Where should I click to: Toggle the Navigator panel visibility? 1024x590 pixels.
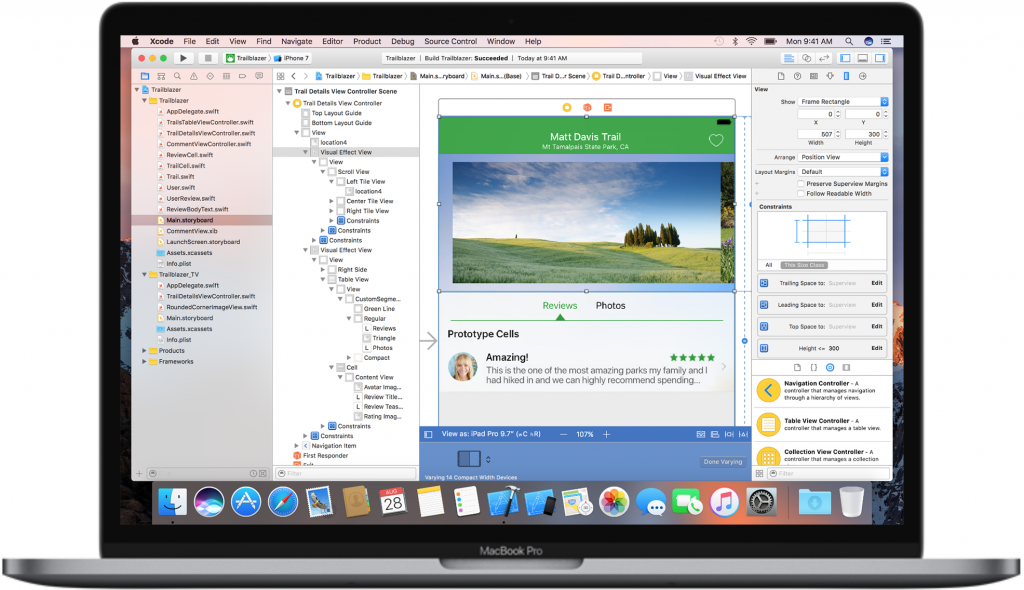(845, 58)
